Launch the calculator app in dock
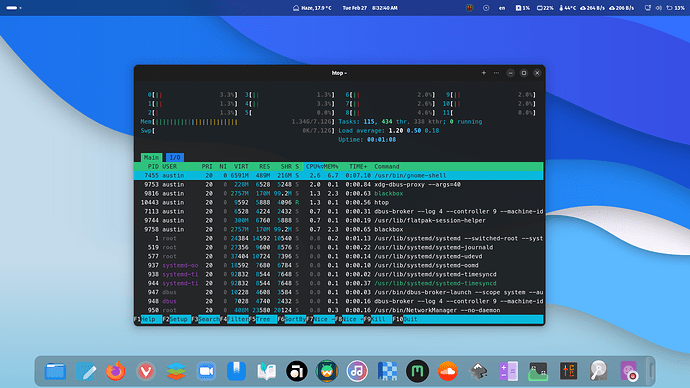 [x=508, y=371]
